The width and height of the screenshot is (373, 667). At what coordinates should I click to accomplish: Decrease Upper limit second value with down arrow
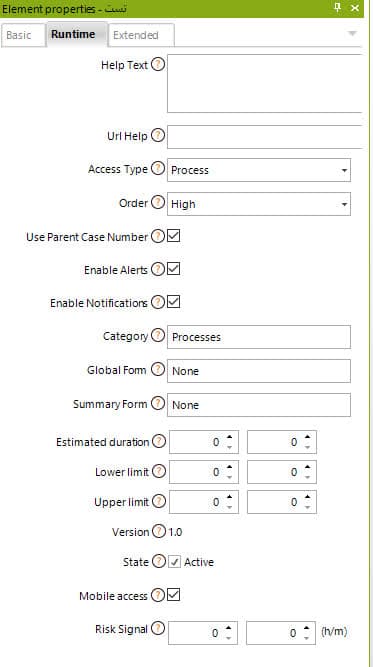pyautogui.click(x=308, y=507)
